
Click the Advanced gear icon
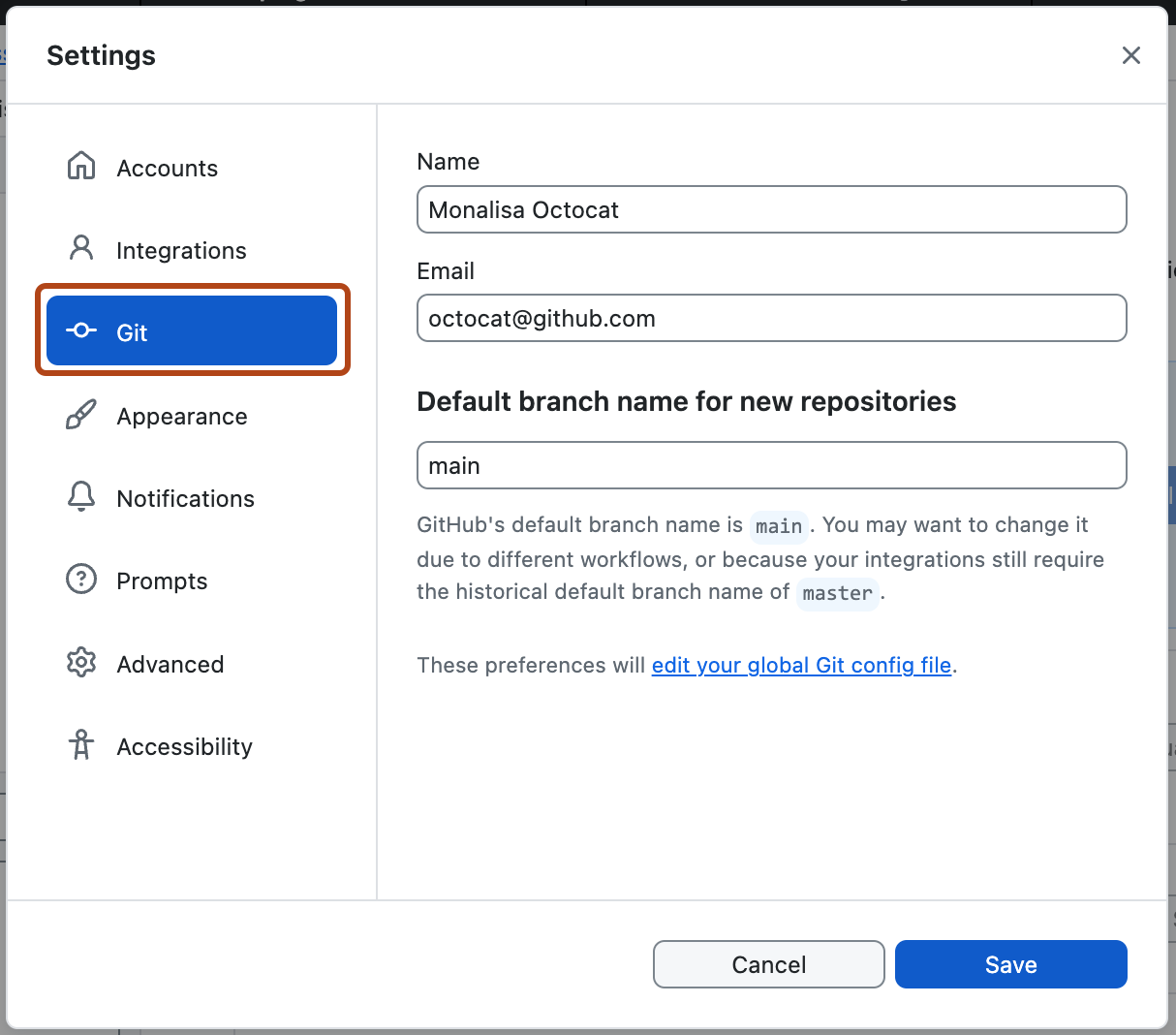point(81,663)
